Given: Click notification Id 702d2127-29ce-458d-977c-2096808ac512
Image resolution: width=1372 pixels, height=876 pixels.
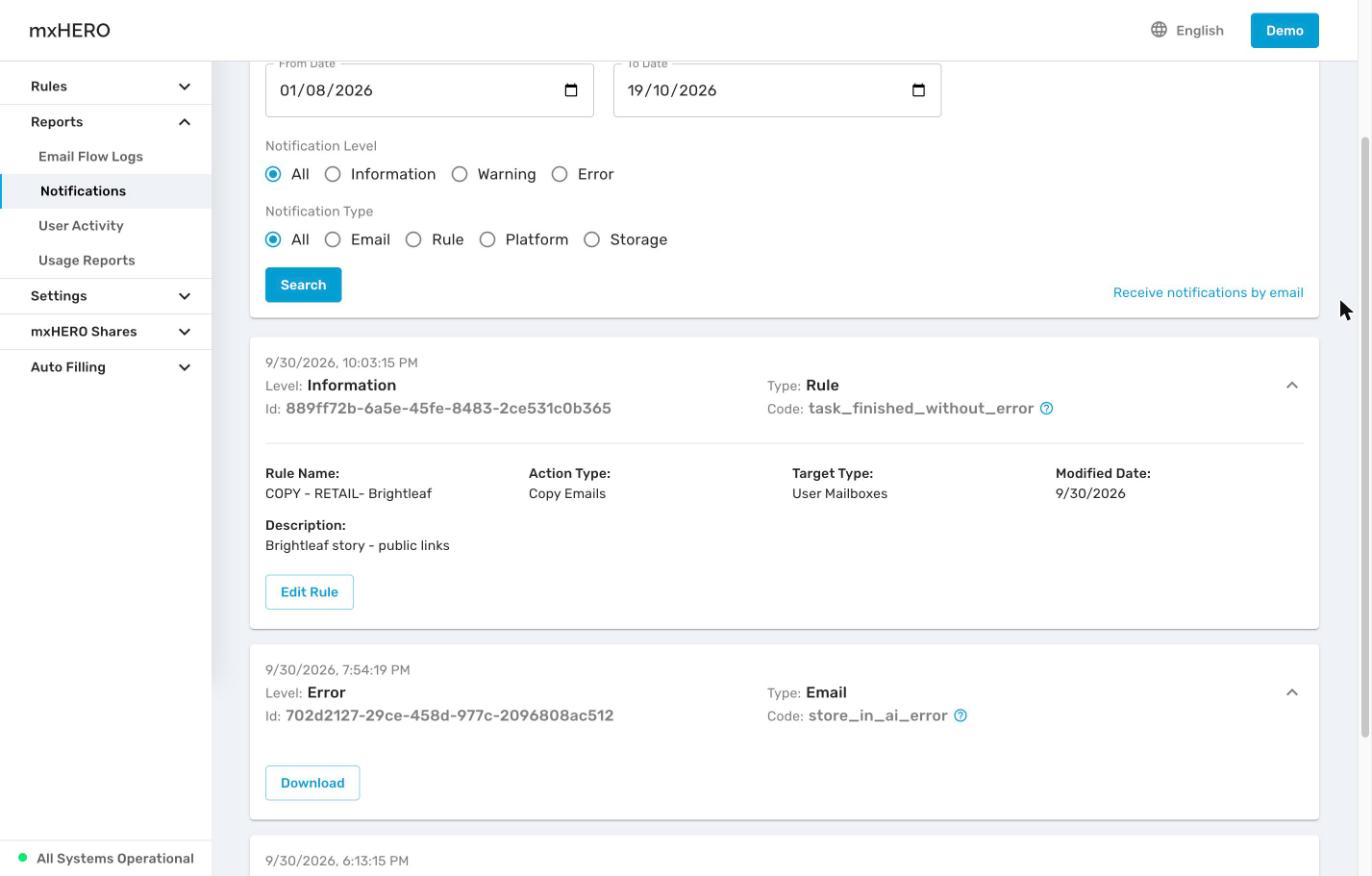Looking at the screenshot, I should coord(449,715).
